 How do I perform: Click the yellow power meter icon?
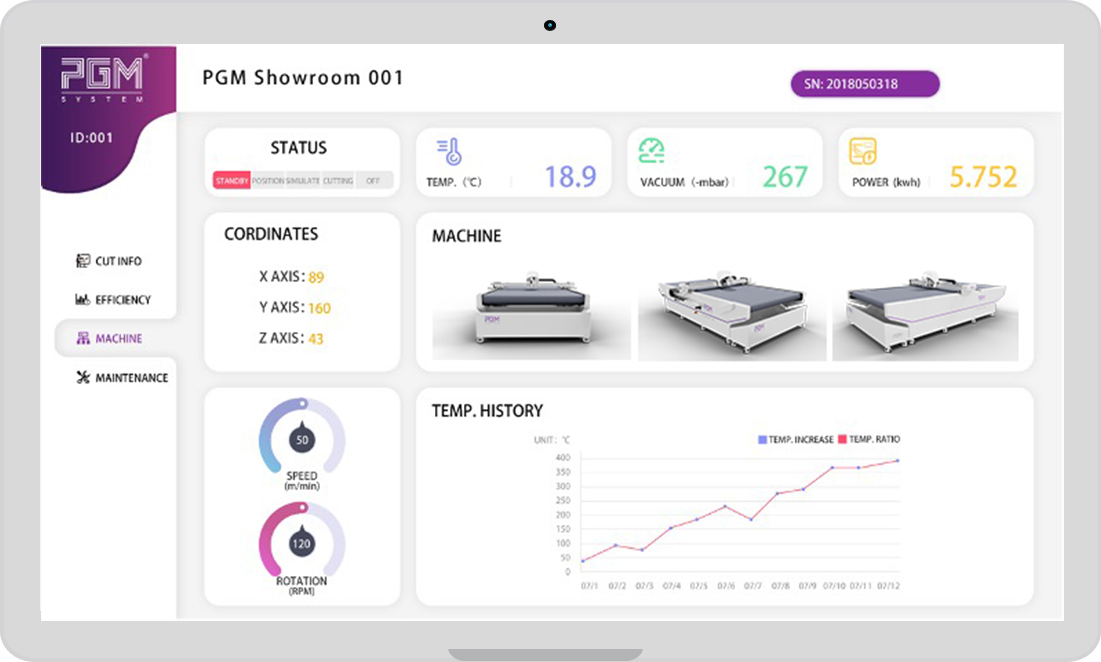[863, 151]
